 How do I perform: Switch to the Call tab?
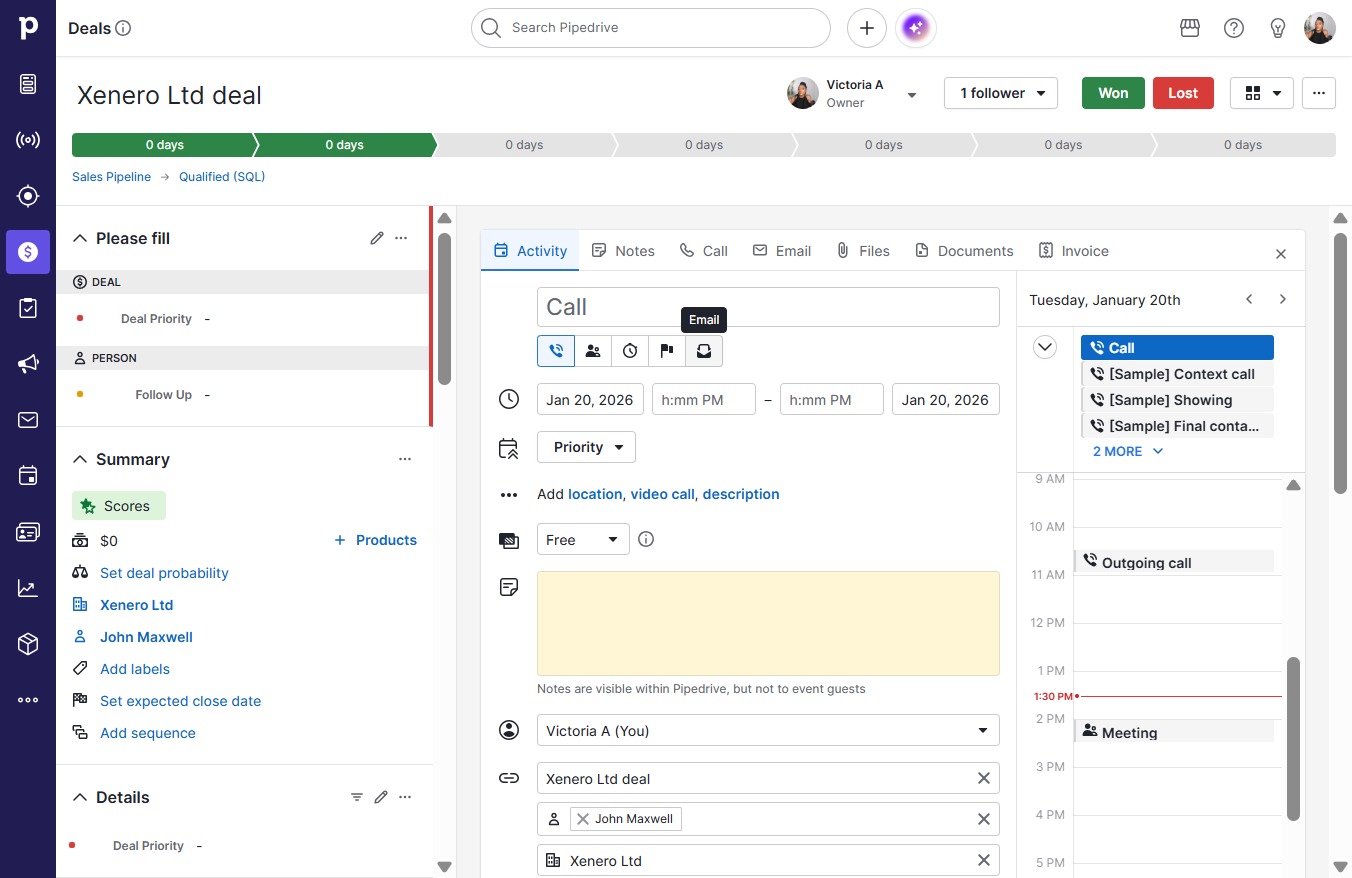(x=703, y=251)
